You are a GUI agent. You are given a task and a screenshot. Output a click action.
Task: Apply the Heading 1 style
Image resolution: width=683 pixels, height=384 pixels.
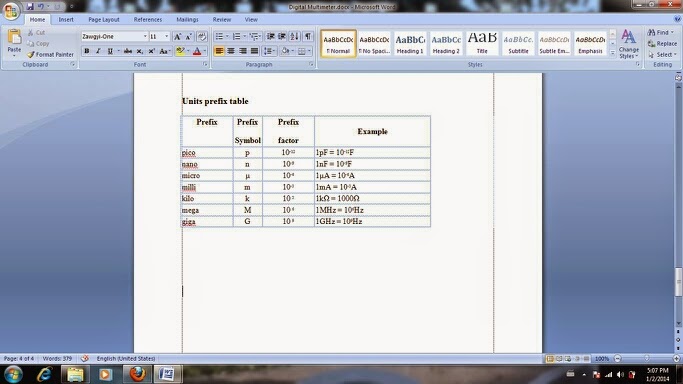[410, 43]
